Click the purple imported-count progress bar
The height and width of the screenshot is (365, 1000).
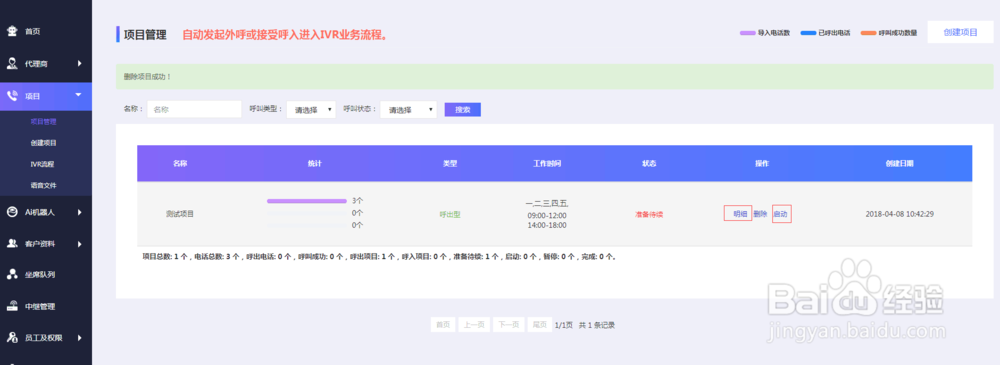point(307,201)
